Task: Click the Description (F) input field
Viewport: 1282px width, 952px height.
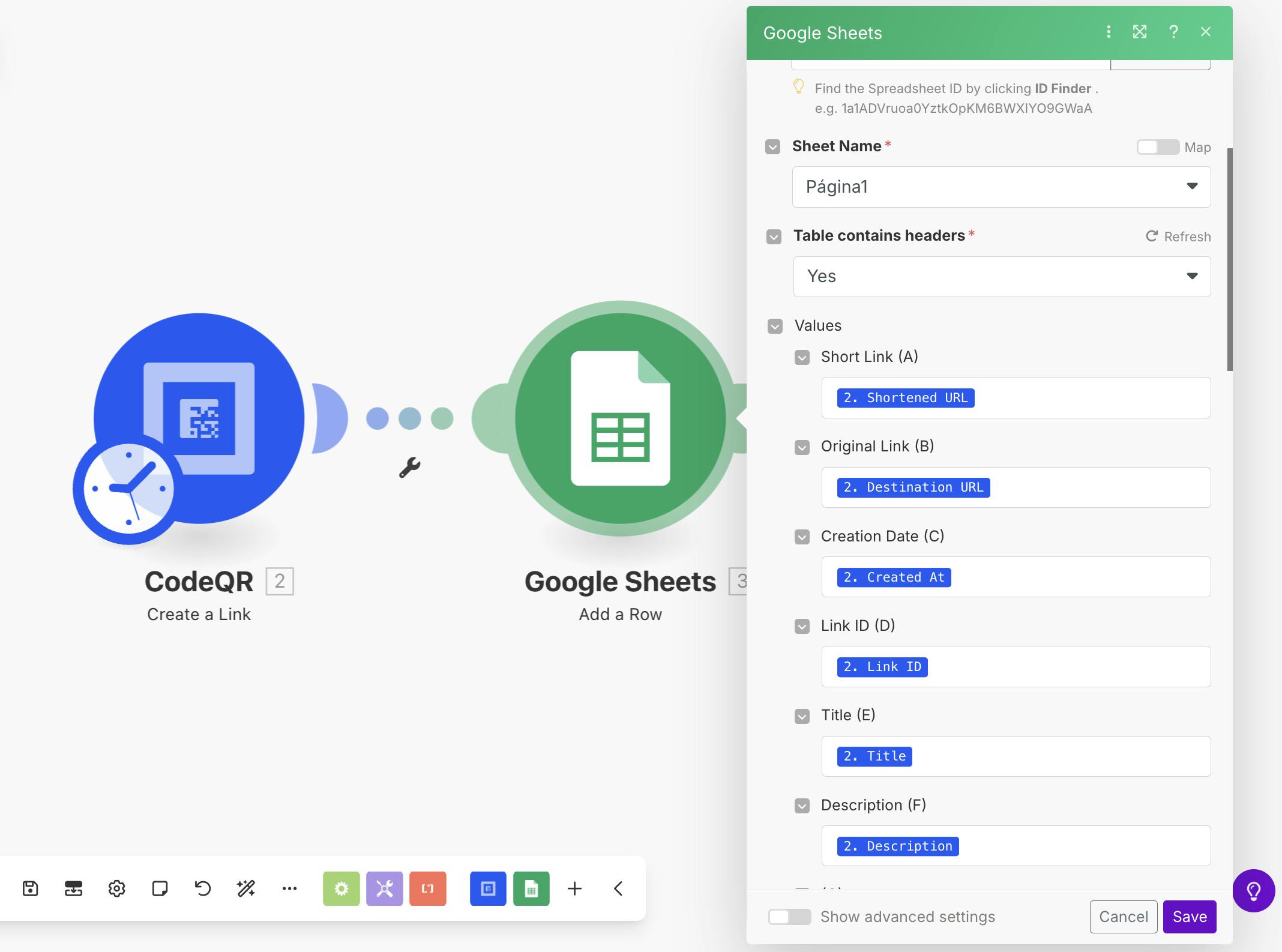Action: pyautogui.click(x=1016, y=846)
